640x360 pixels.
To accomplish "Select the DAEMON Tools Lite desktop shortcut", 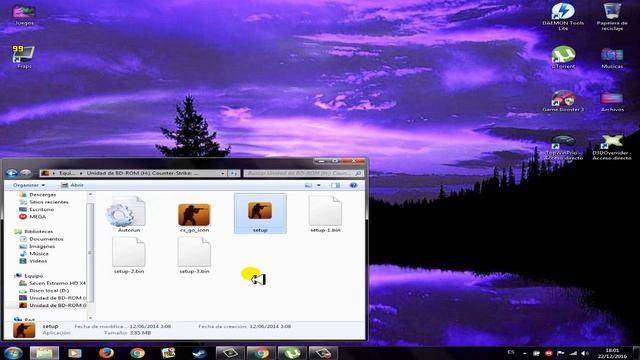I will [563, 17].
